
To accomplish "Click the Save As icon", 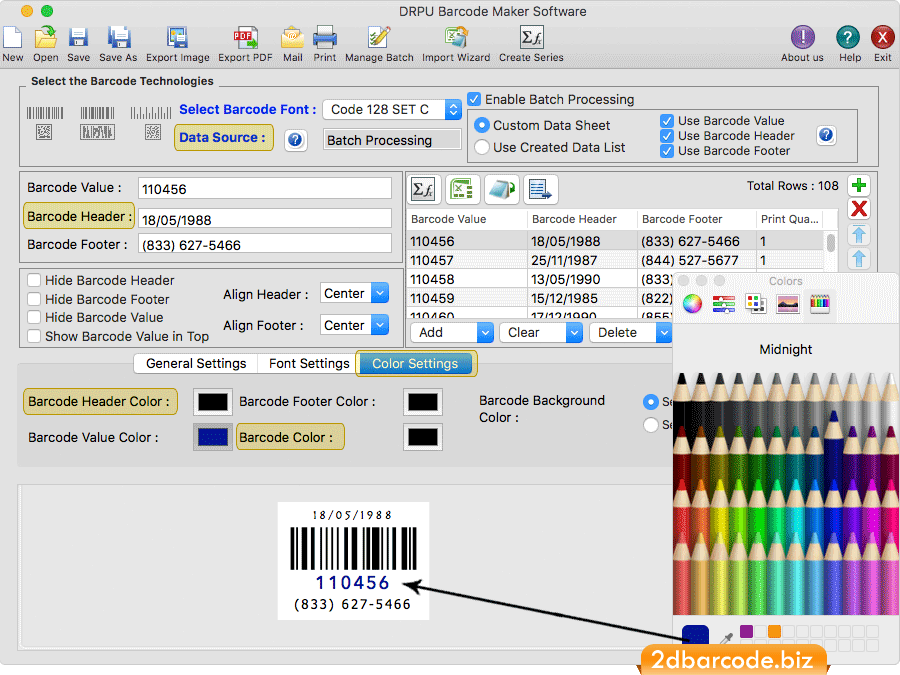I will pyautogui.click(x=118, y=38).
